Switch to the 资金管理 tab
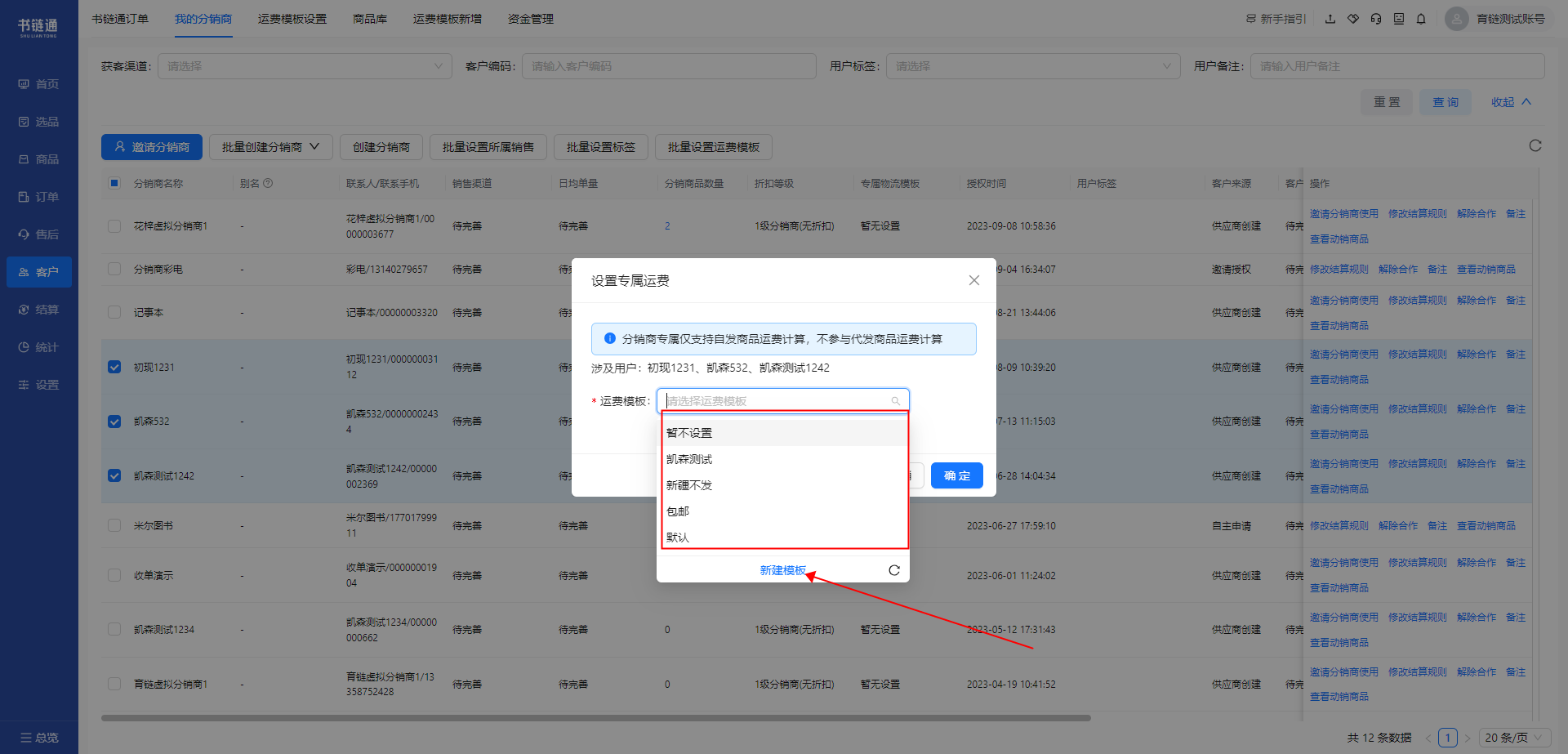This screenshot has height=754, width=1568. tap(531, 19)
